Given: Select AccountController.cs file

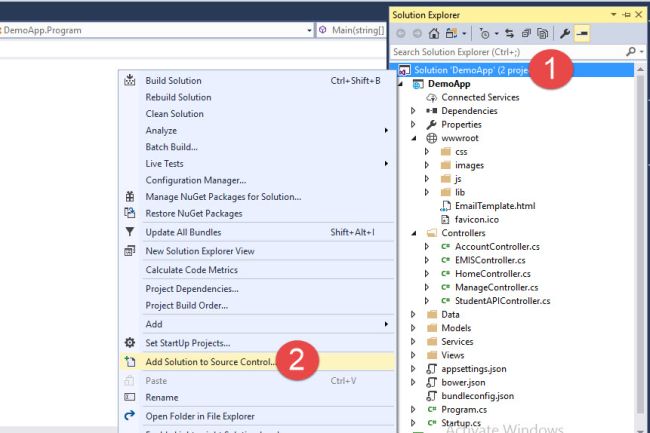Looking at the screenshot, I should click(x=497, y=247).
